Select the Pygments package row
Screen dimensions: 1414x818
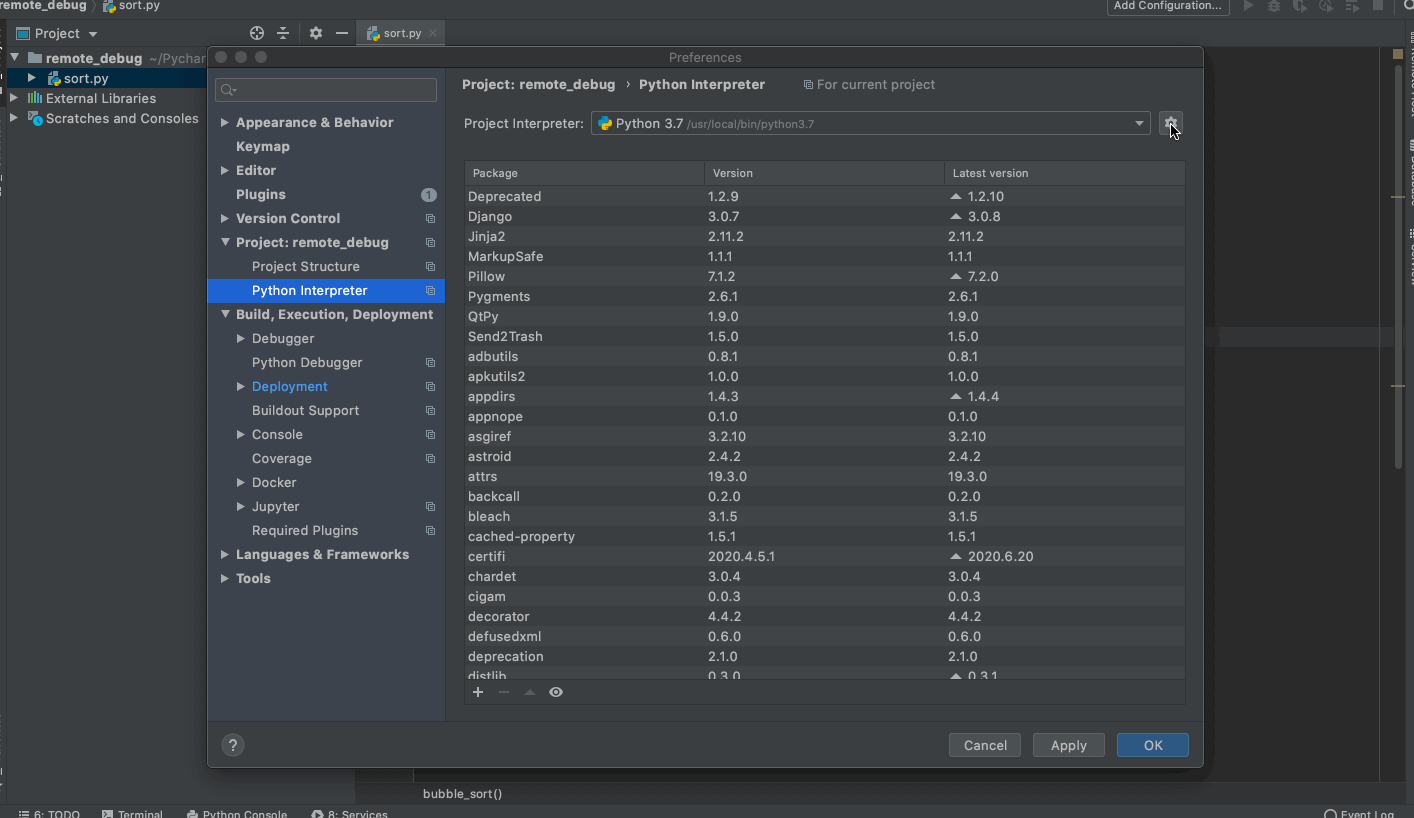(825, 296)
